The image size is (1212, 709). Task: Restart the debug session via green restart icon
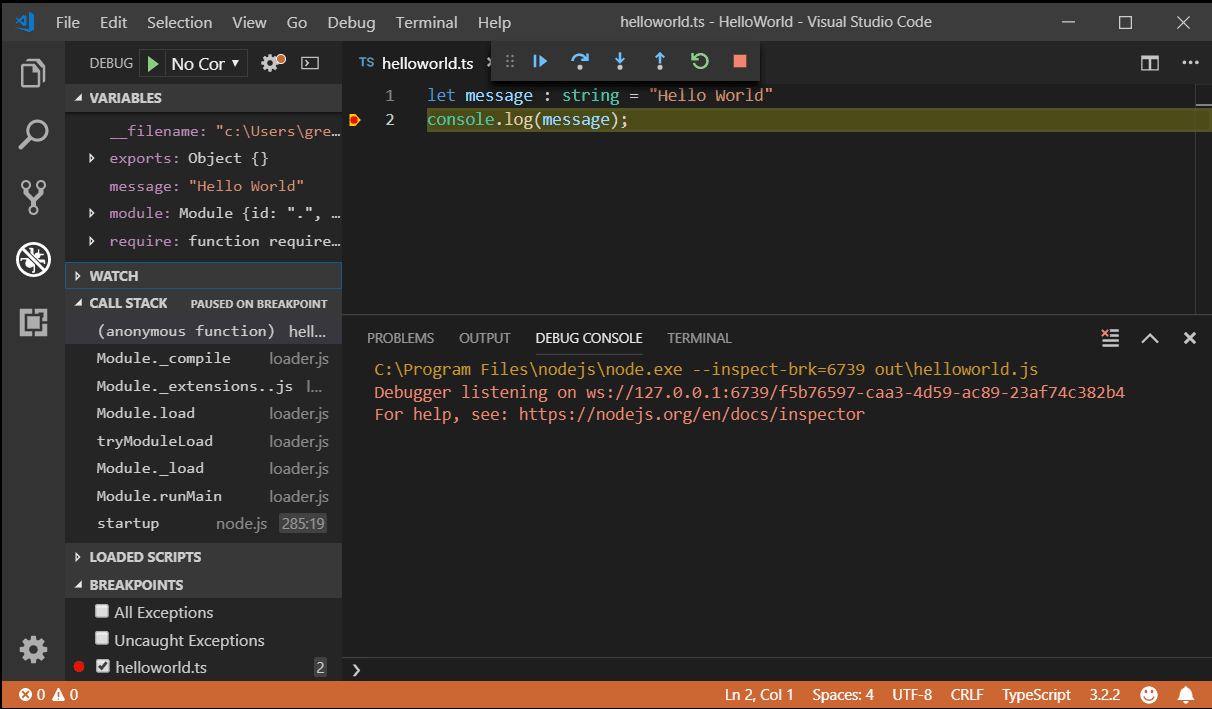(x=699, y=61)
